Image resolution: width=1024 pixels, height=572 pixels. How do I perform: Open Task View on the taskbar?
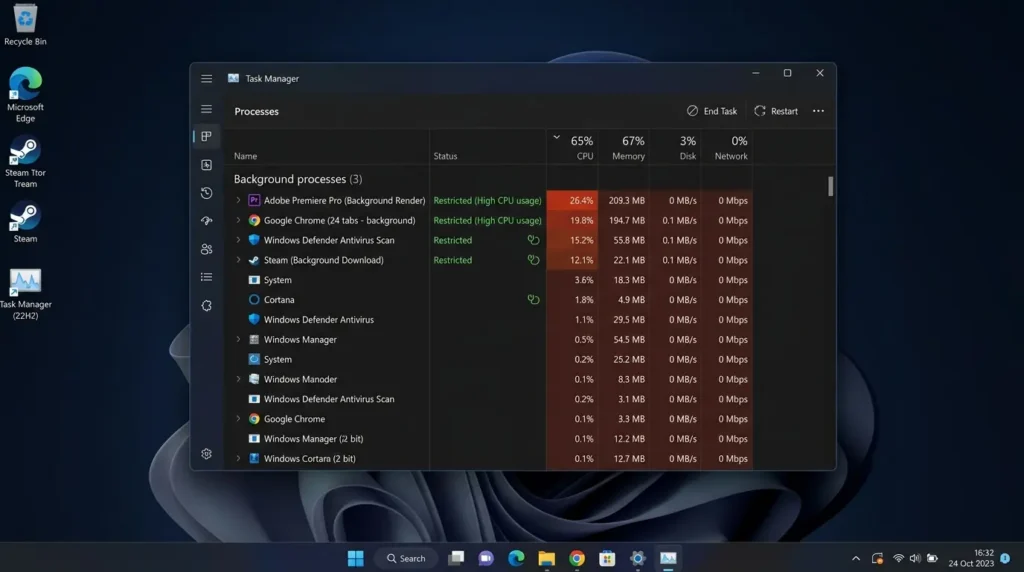pos(456,558)
